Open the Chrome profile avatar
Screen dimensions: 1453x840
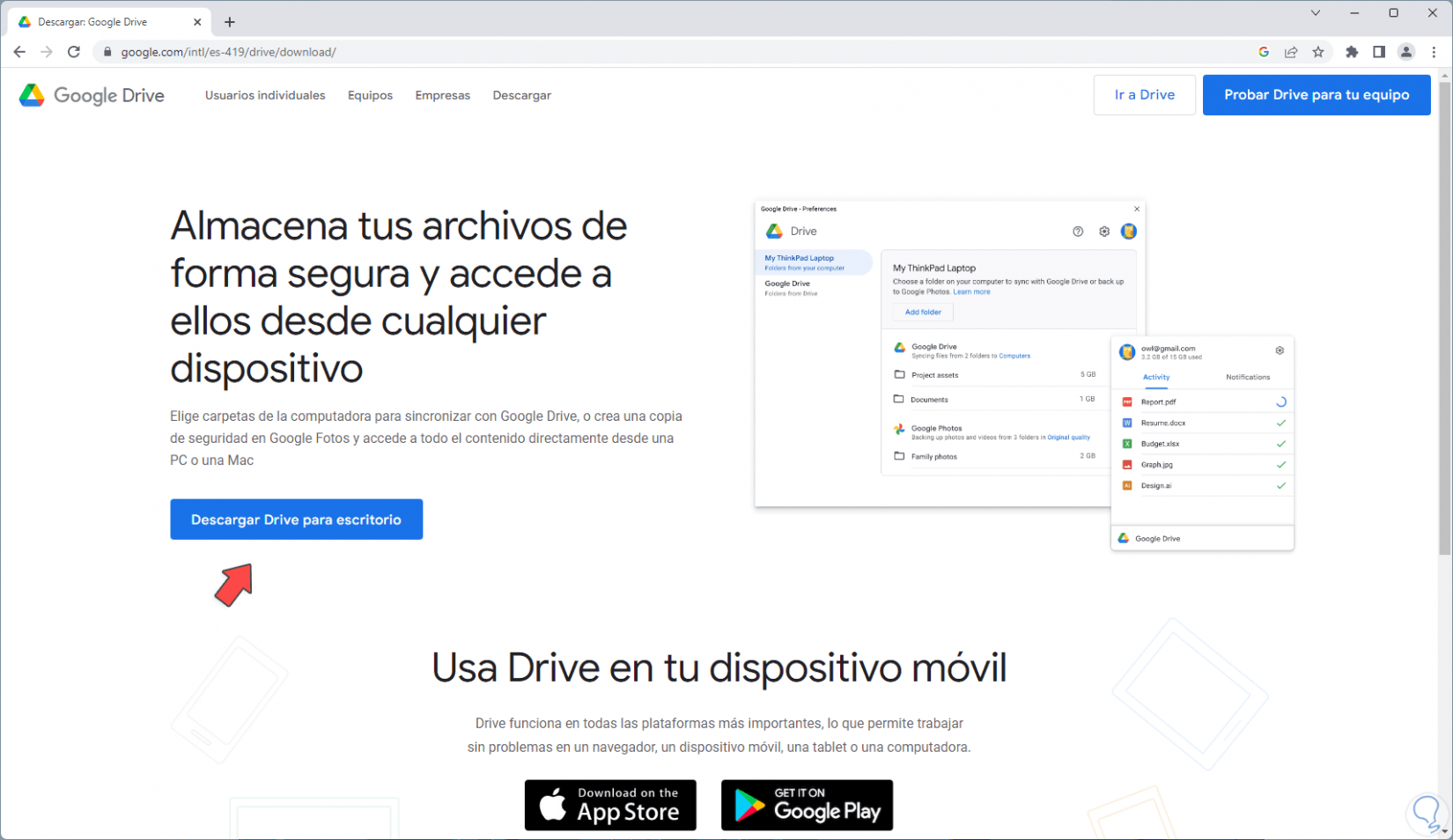[x=1406, y=52]
